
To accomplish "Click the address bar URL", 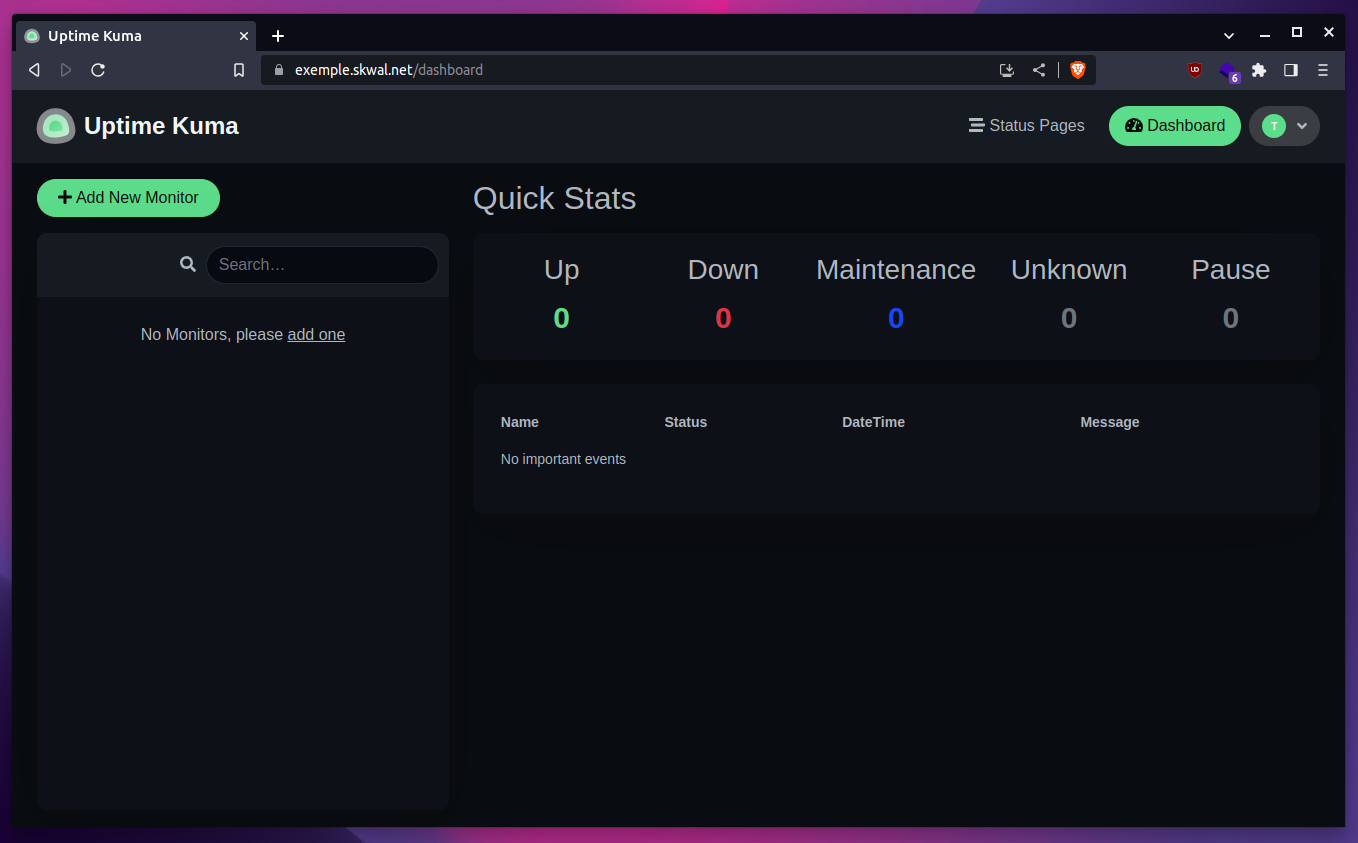I will click(x=389, y=70).
